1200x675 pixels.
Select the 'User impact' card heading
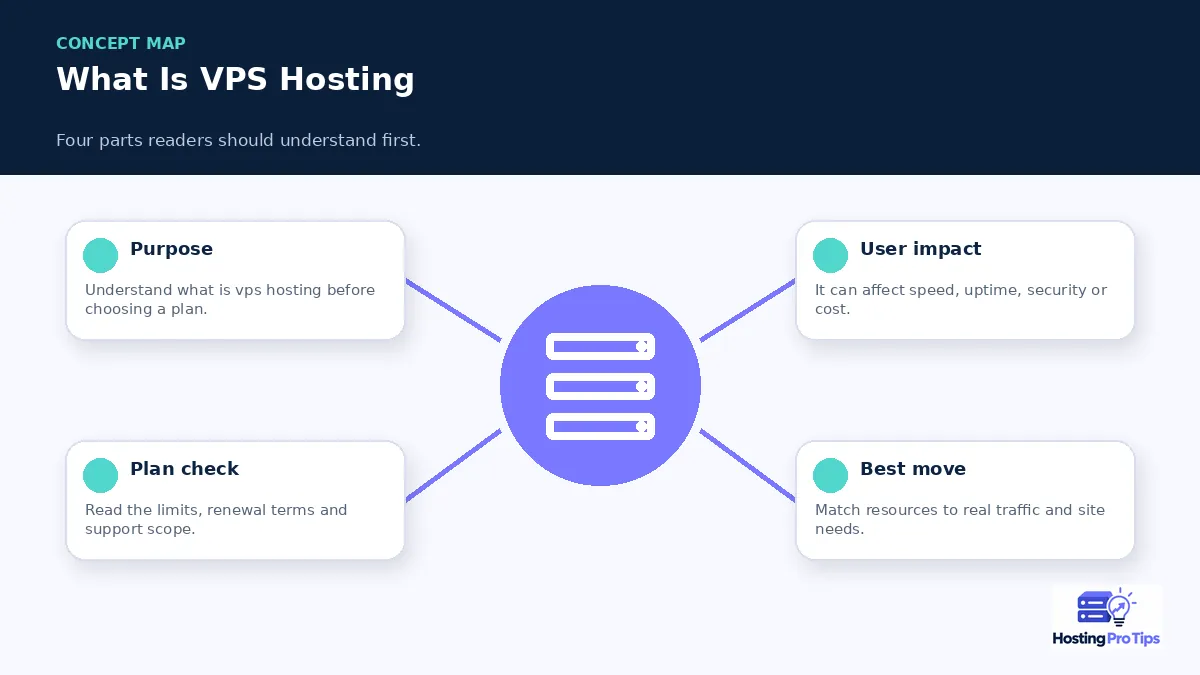pyautogui.click(x=921, y=249)
